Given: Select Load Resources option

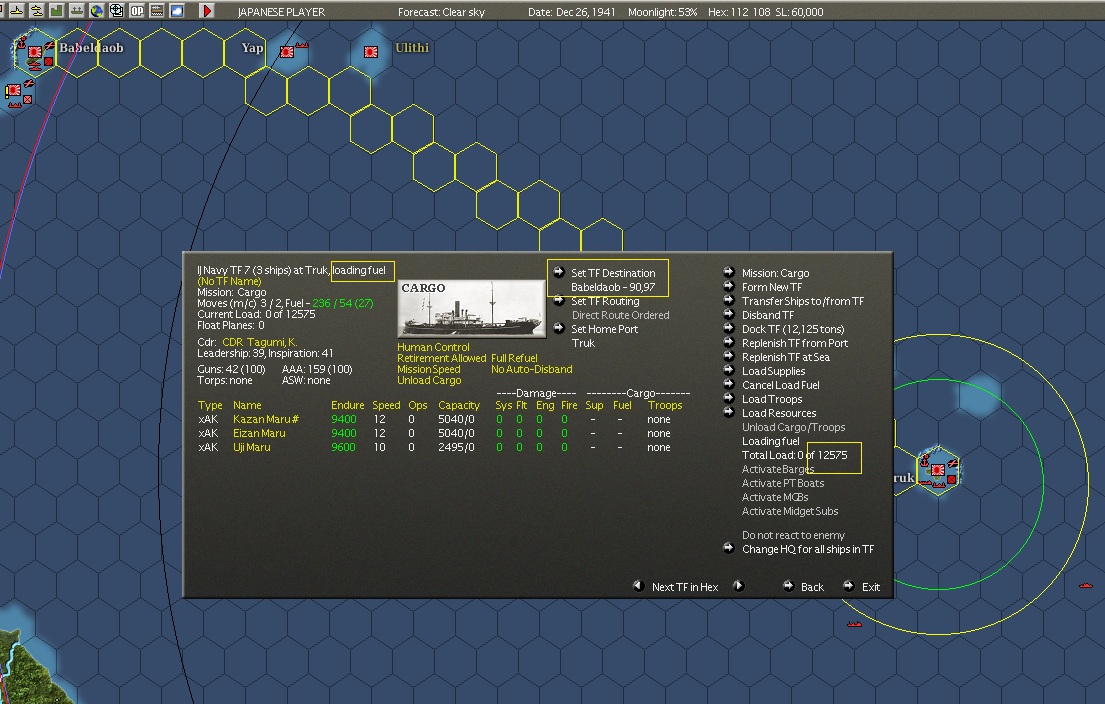Looking at the screenshot, I should coord(779,414).
